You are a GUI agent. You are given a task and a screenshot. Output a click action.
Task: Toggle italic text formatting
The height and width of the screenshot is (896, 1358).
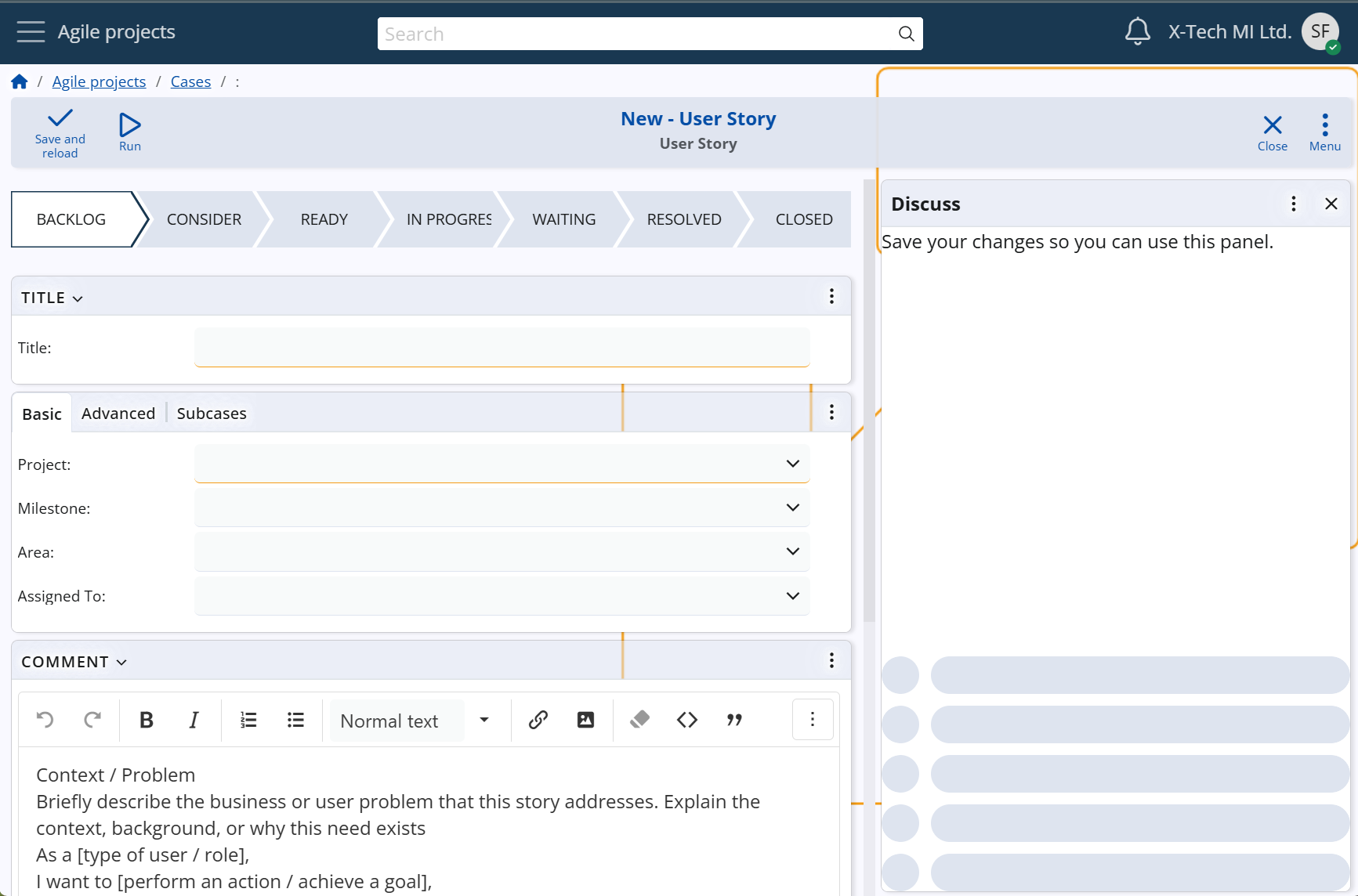pos(194,720)
